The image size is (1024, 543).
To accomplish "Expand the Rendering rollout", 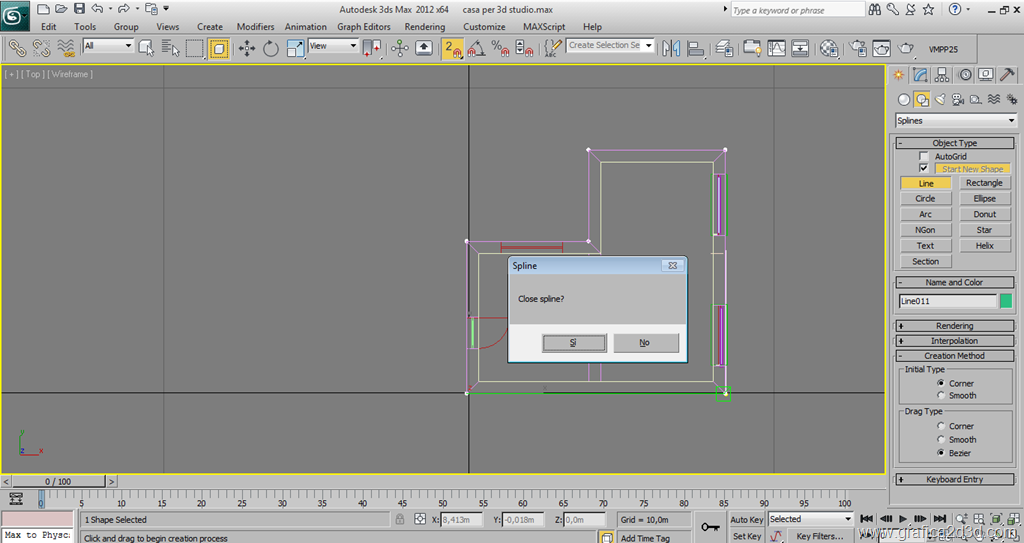I will tap(954, 326).
